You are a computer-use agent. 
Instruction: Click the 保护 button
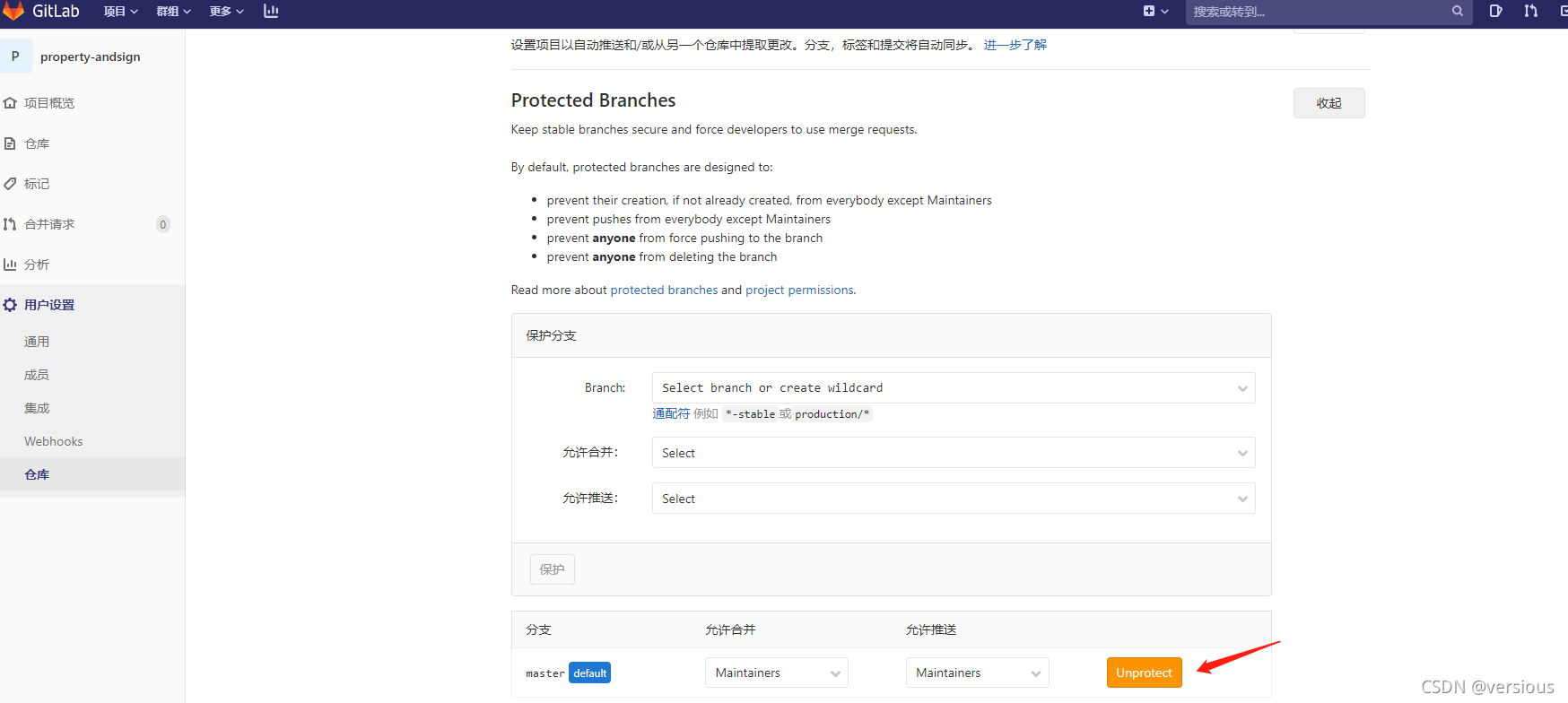[x=553, y=569]
